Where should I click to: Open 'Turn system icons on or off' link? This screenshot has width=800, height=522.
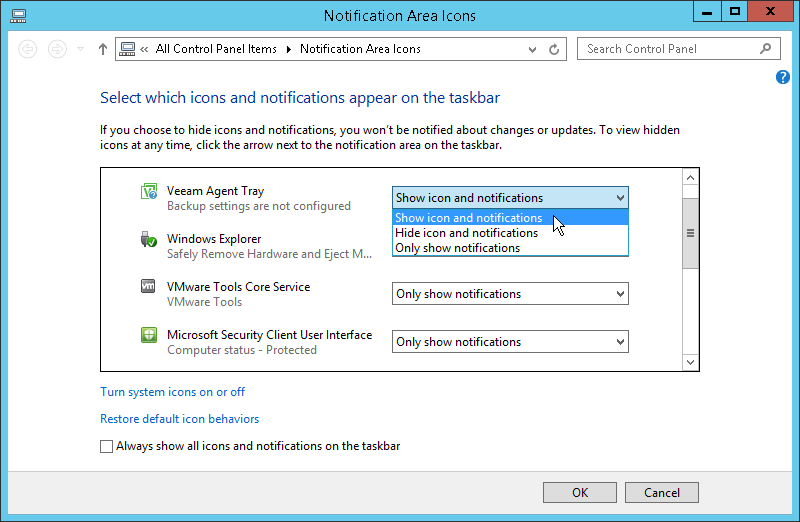click(172, 392)
